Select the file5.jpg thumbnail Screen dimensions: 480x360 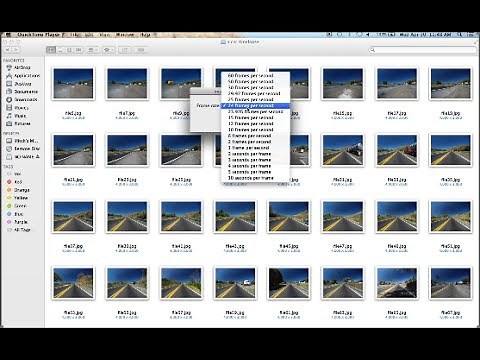click(73, 83)
